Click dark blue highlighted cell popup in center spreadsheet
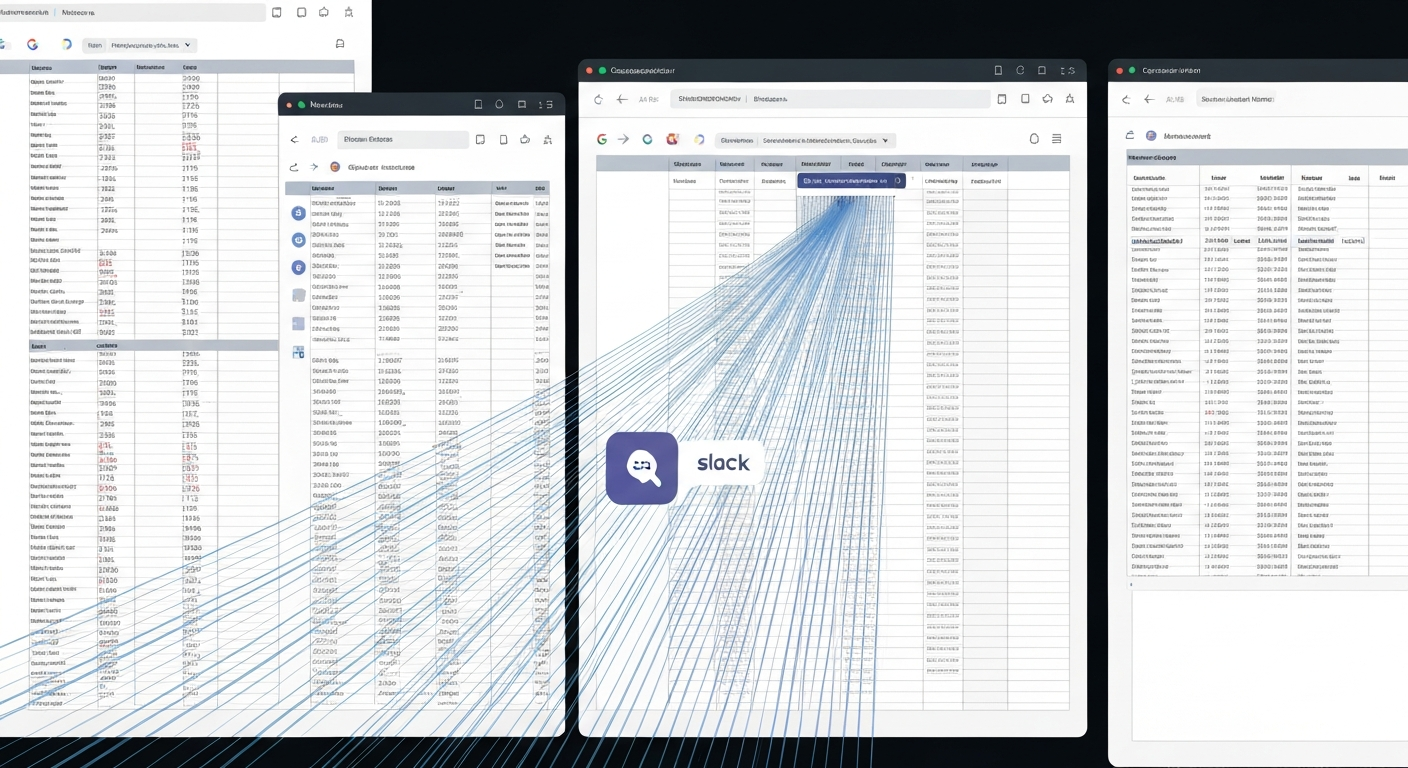Viewport: 1408px width, 768px height. point(850,181)
